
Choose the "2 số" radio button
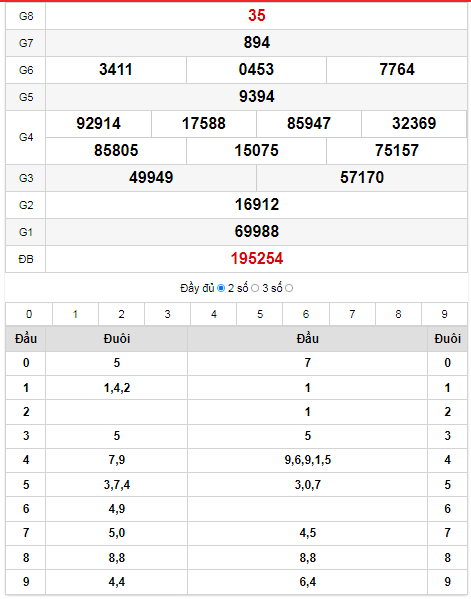tap(255, 288)
